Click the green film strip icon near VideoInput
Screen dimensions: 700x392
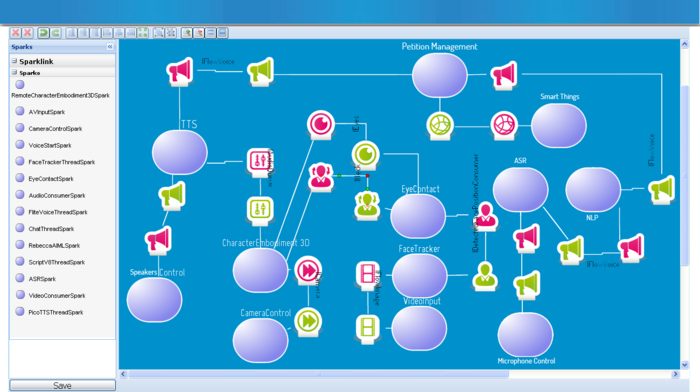pos(368,329)
